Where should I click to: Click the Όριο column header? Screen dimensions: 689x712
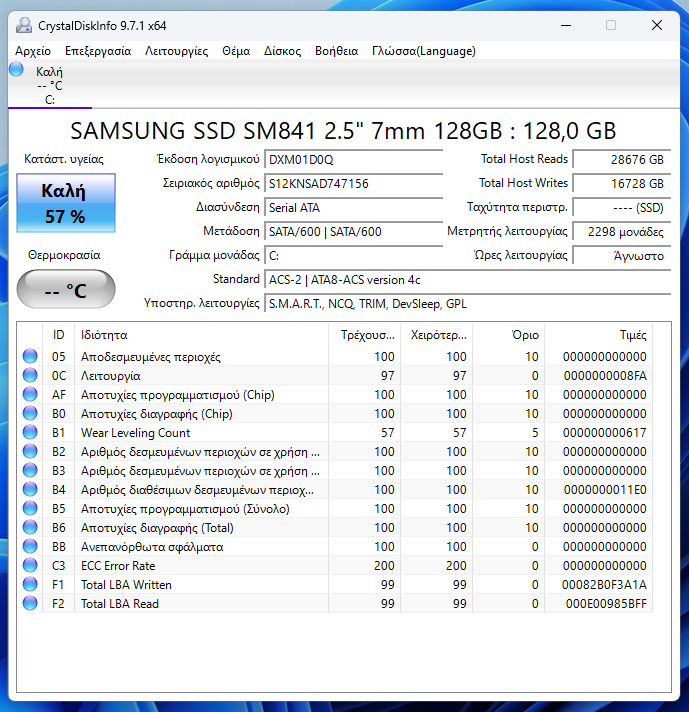(509, 335)
